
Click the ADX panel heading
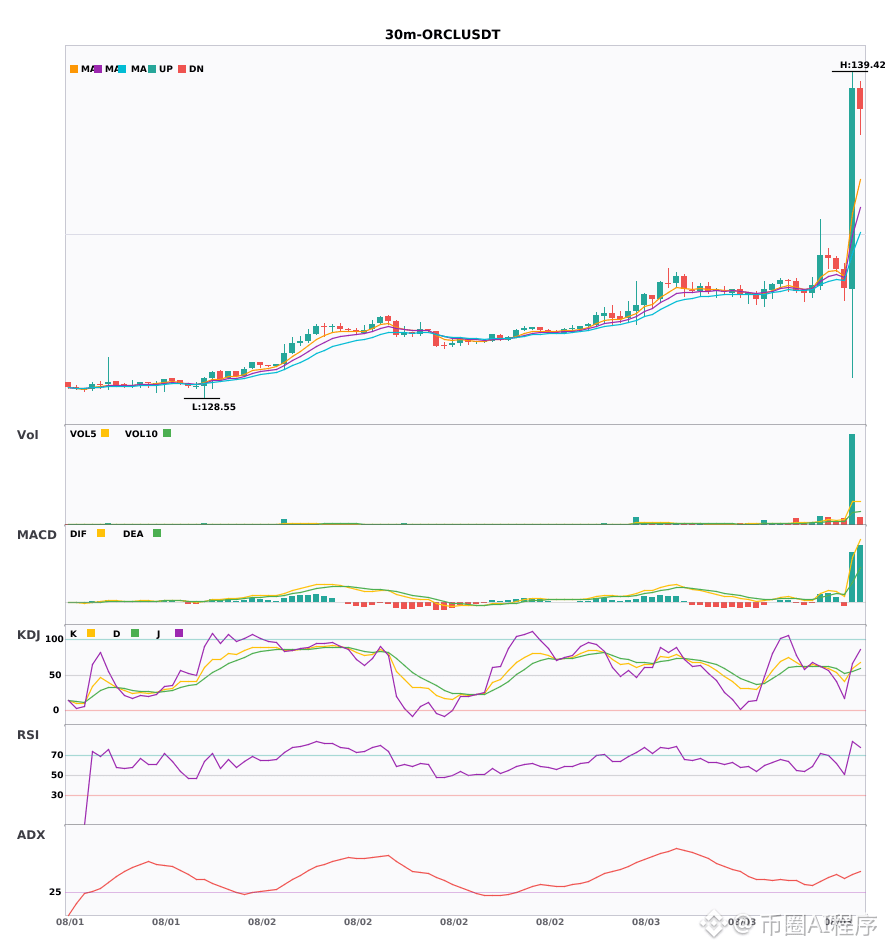(x=31, y=835)
